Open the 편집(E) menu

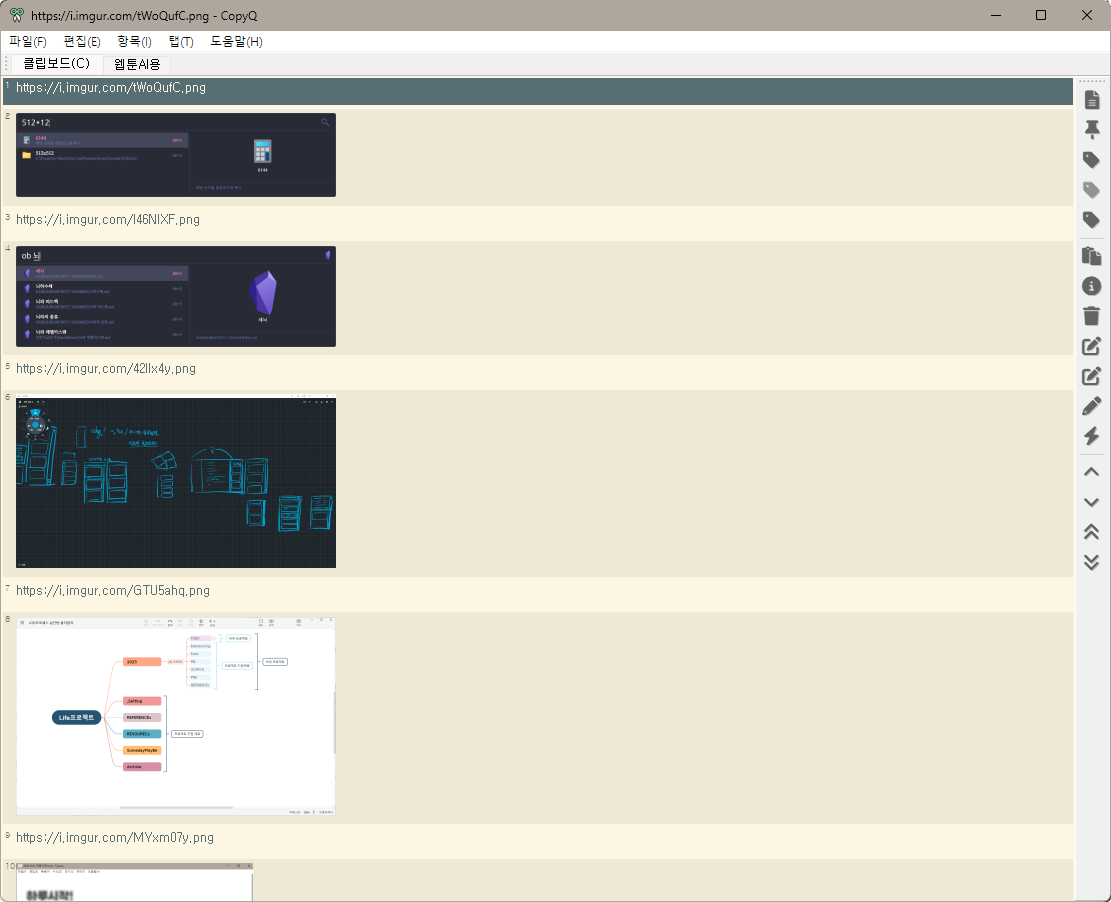81,42
